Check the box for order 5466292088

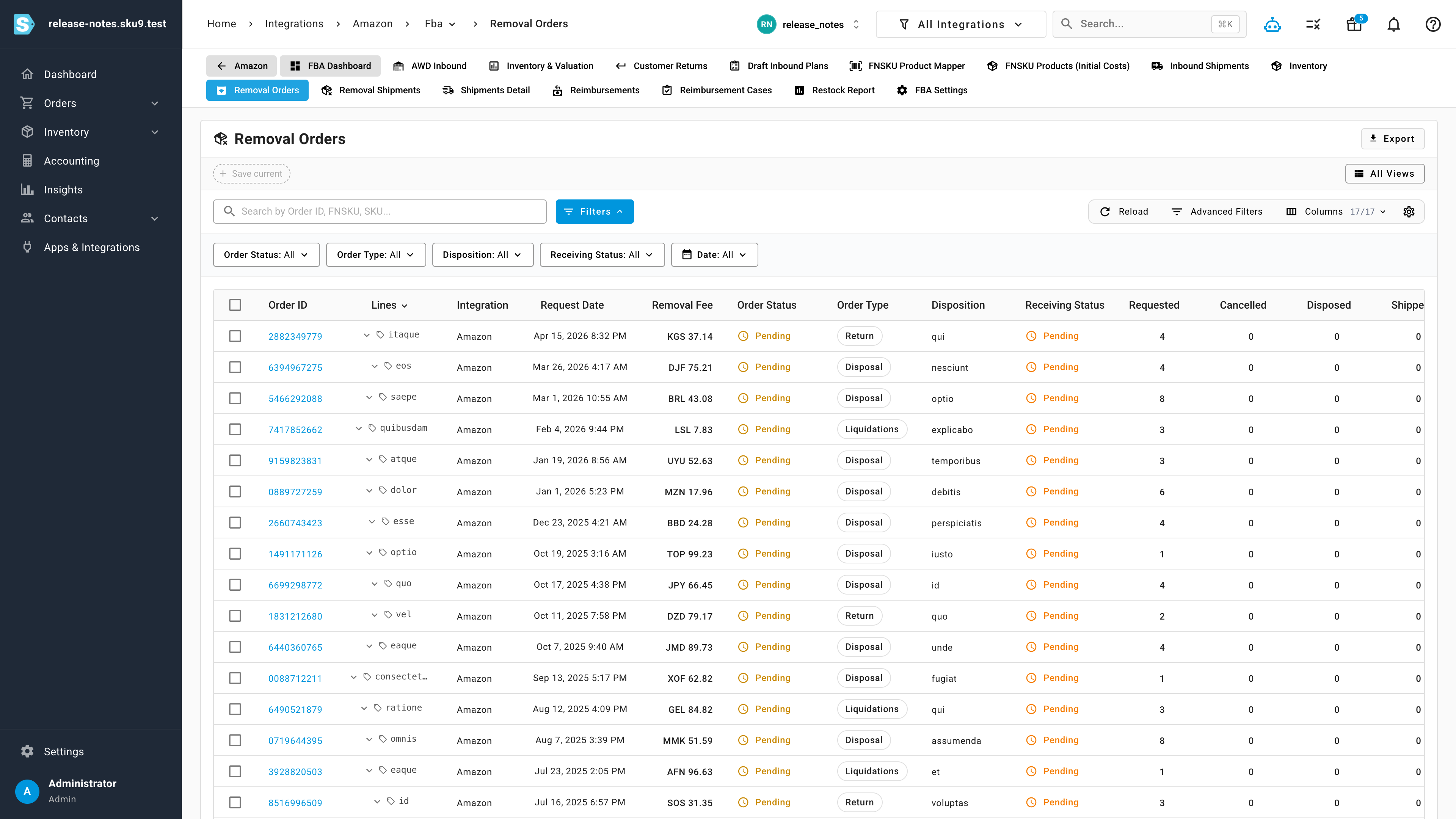[235, 398]
